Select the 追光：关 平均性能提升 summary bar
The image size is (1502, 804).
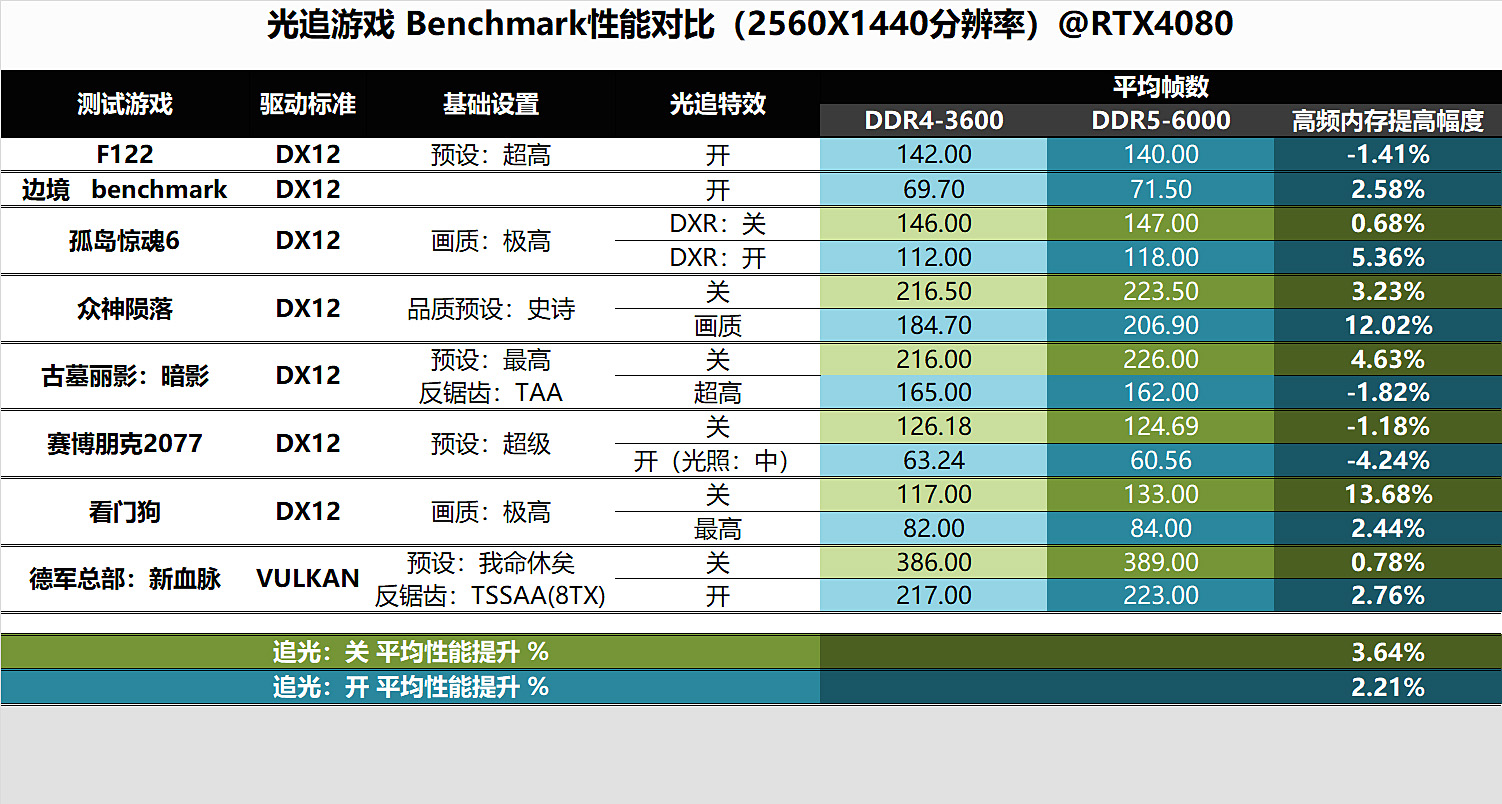click(411, 652)
